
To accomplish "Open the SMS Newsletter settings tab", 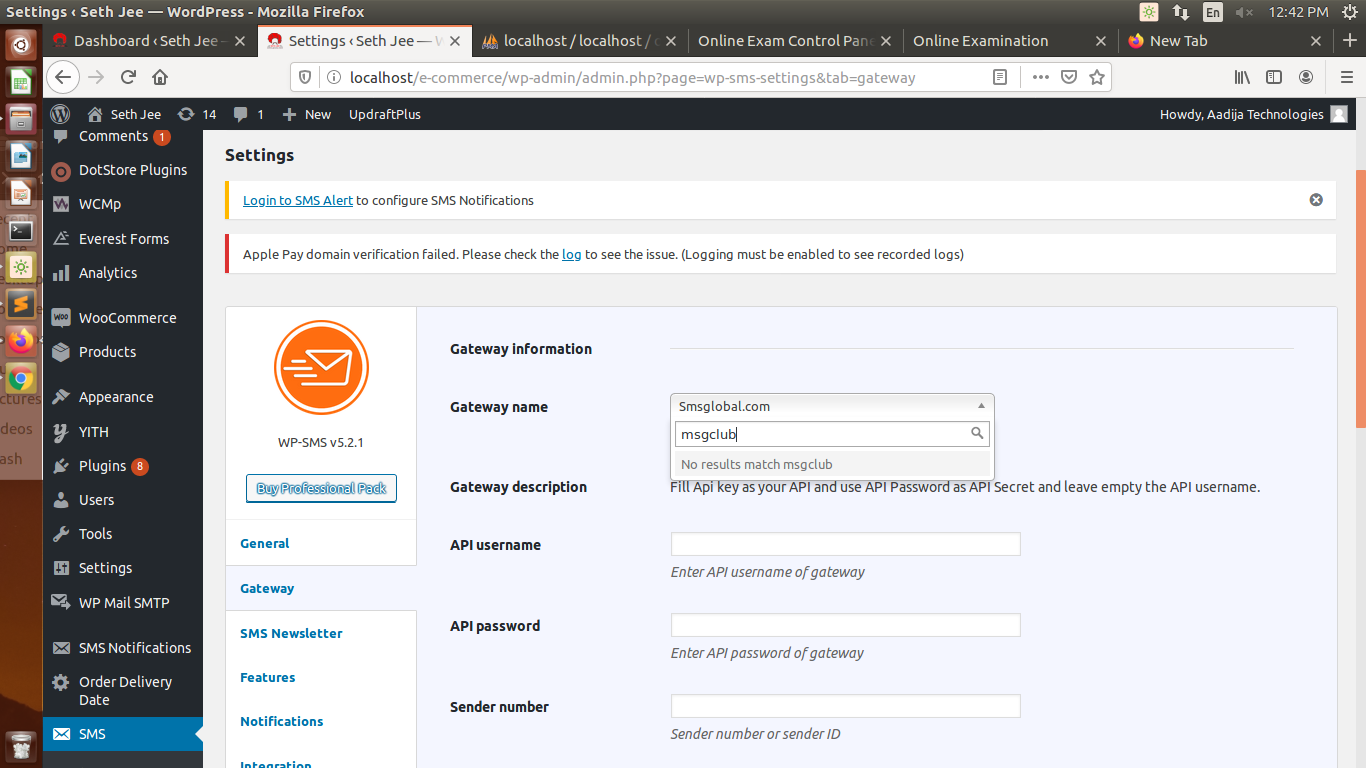I will [291, 633].
